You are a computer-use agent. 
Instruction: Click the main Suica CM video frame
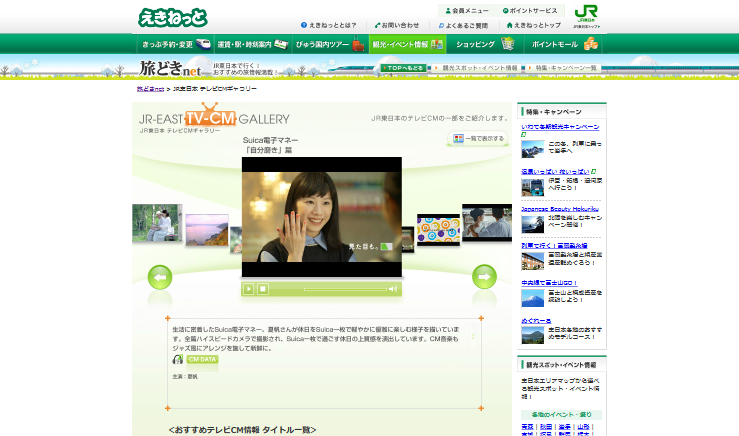click(322, 217)
